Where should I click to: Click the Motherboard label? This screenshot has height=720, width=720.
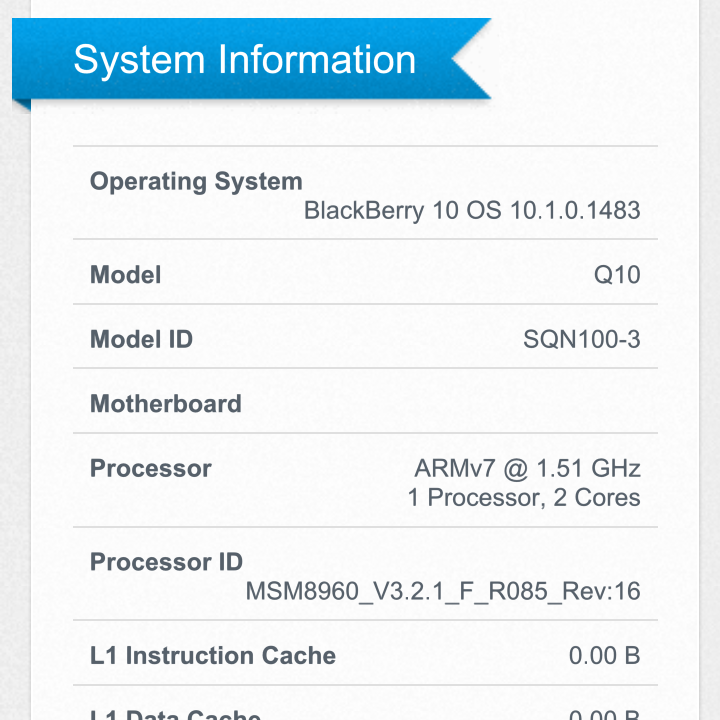tap(166, 404)
